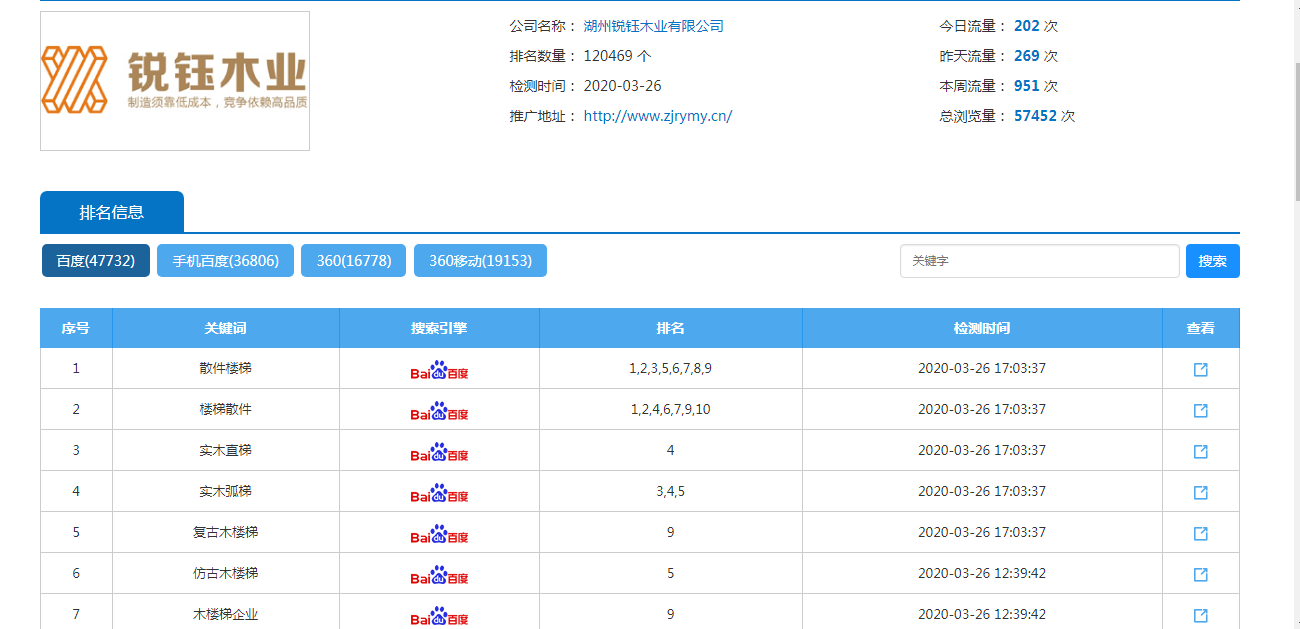This screenshot has width=1300, height=629.
Task: Select the 360移动(19153) tab
Action: [480, 260]
